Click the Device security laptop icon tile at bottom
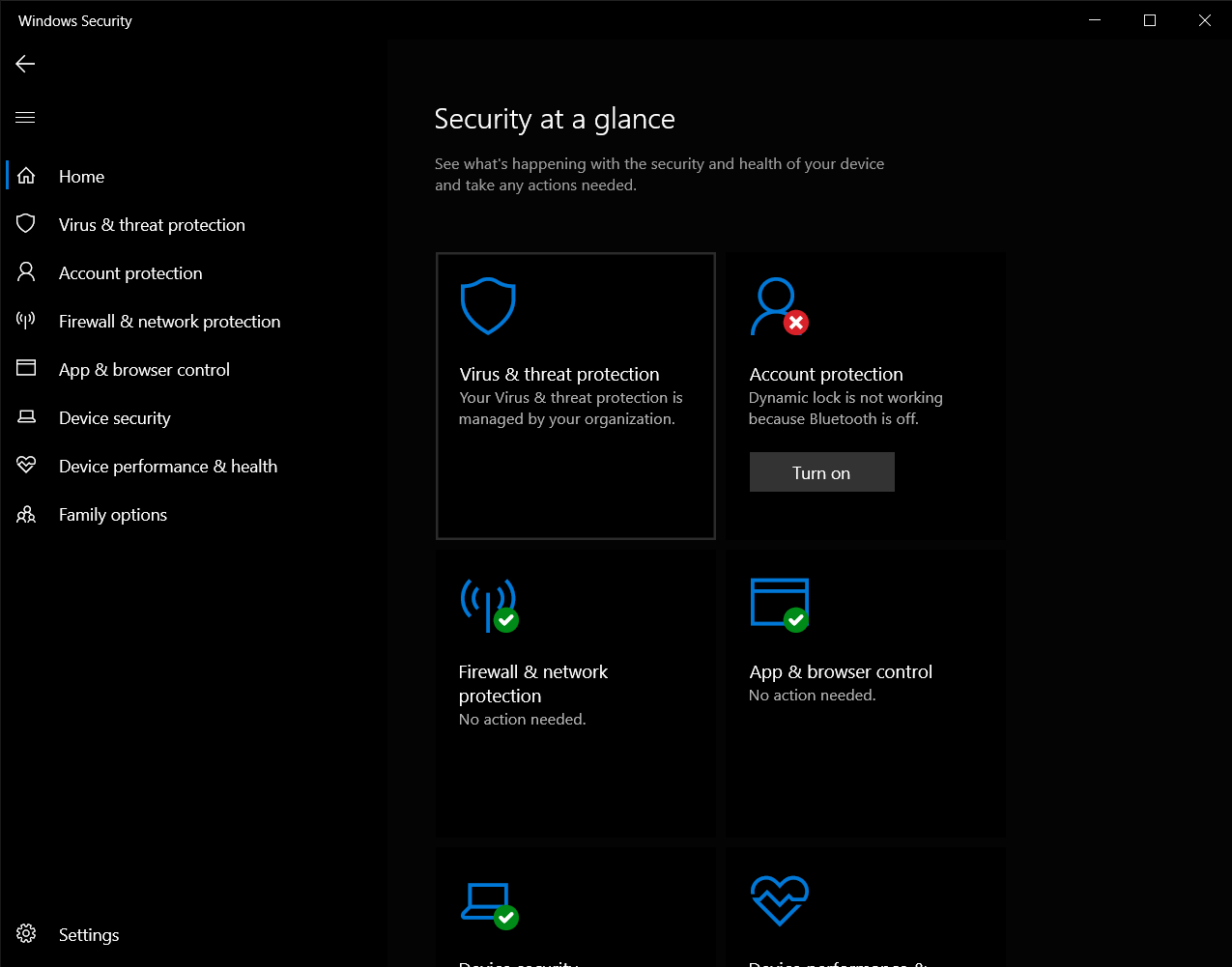Screen dimensions: 1232x967 tap(490, 901)
